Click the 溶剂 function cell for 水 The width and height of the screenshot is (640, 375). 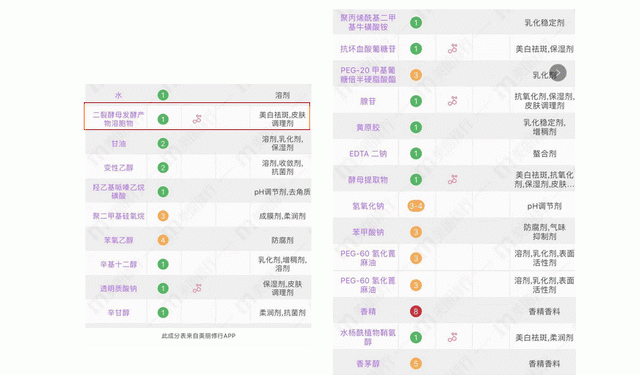[x=282, y=95]
